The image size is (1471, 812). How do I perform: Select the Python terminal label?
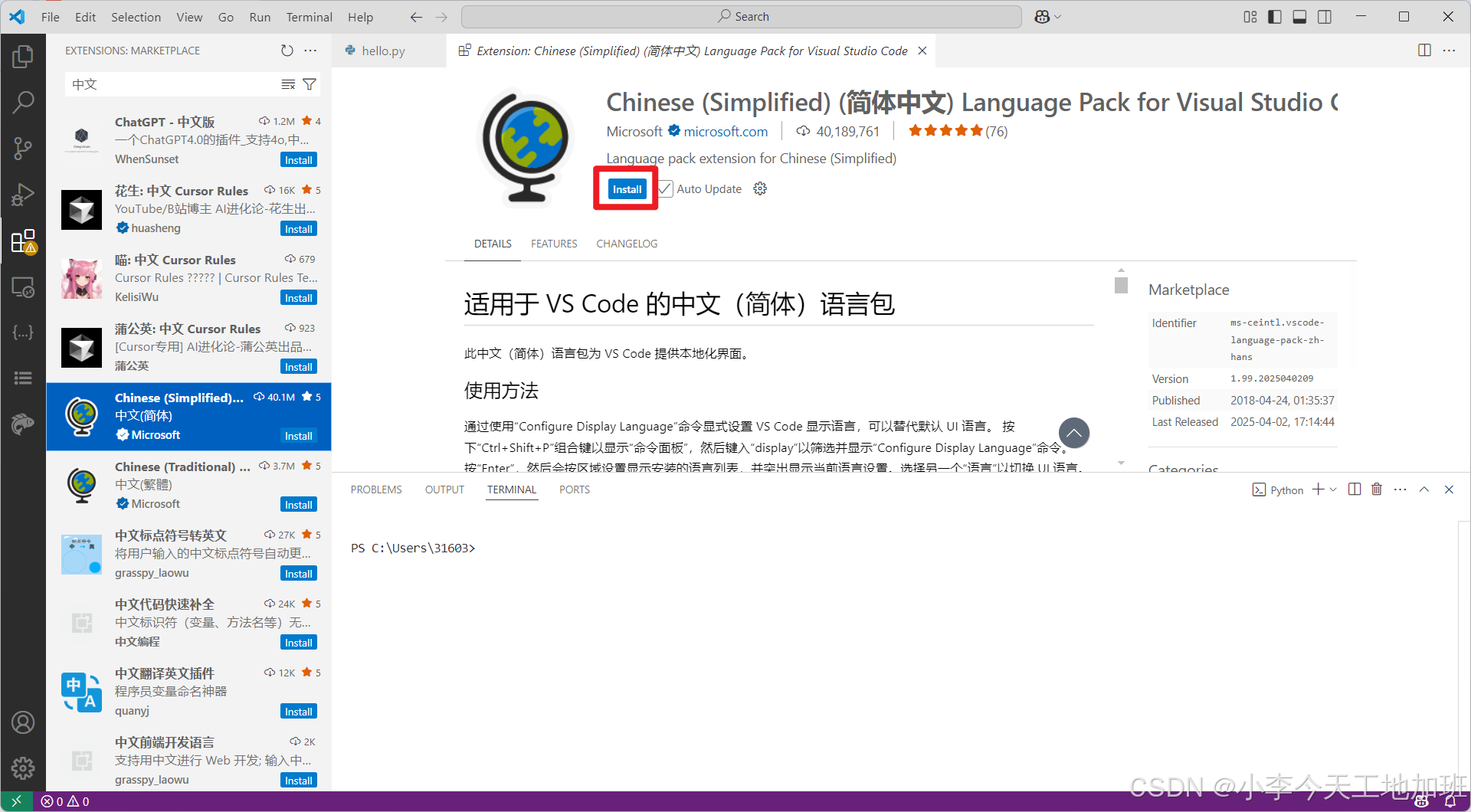pyautogui.click(x=1278, y=489)
